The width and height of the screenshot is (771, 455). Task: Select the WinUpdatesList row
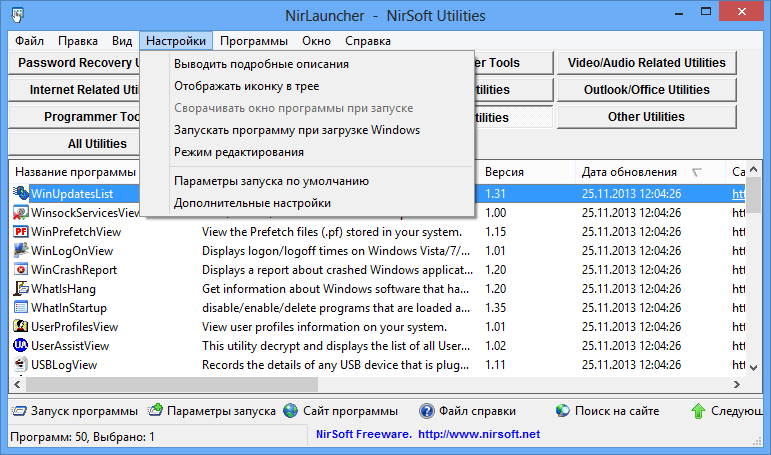(377, 193)
